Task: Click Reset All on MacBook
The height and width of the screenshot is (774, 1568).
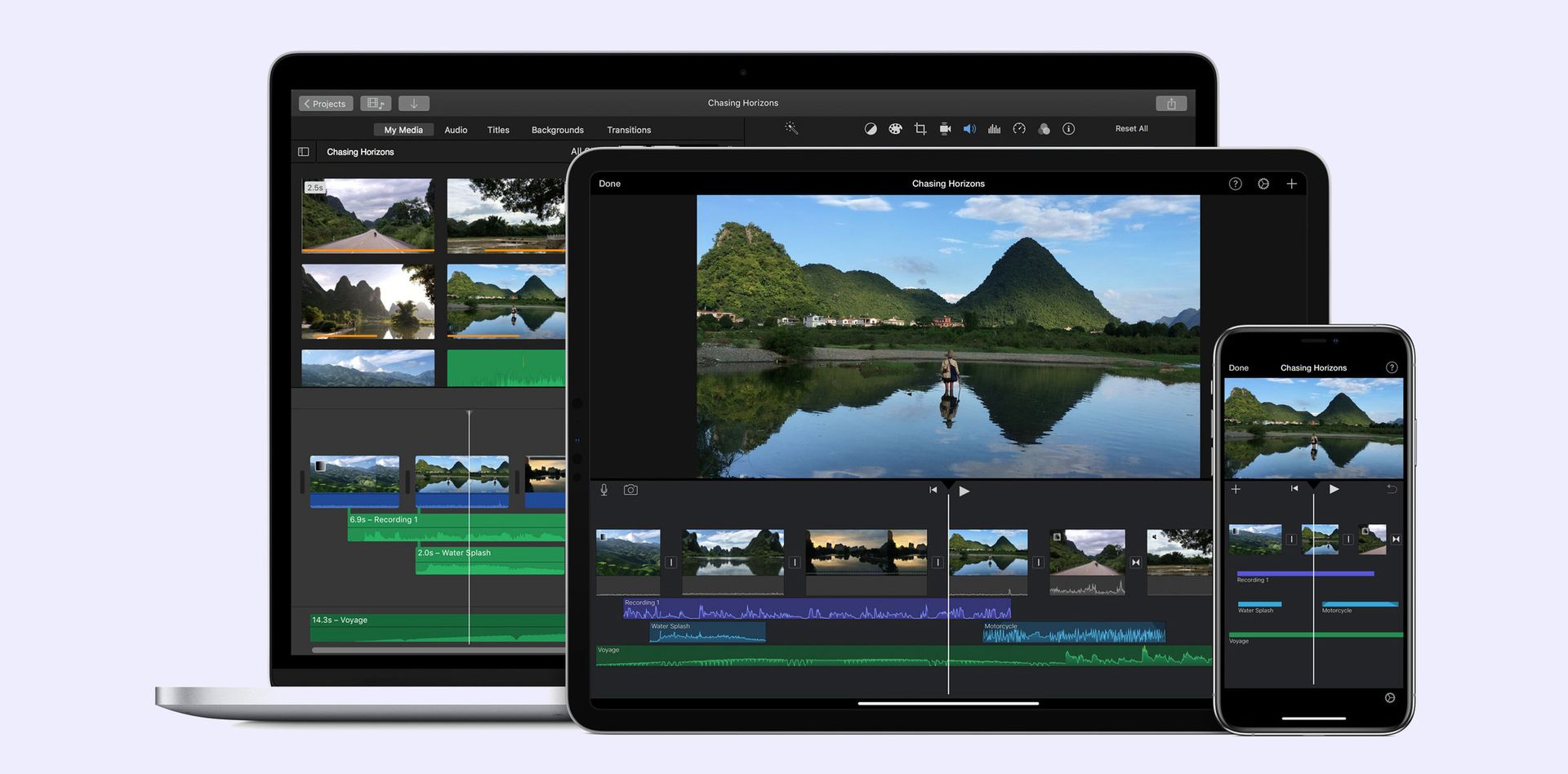Action: point(1131,129)
